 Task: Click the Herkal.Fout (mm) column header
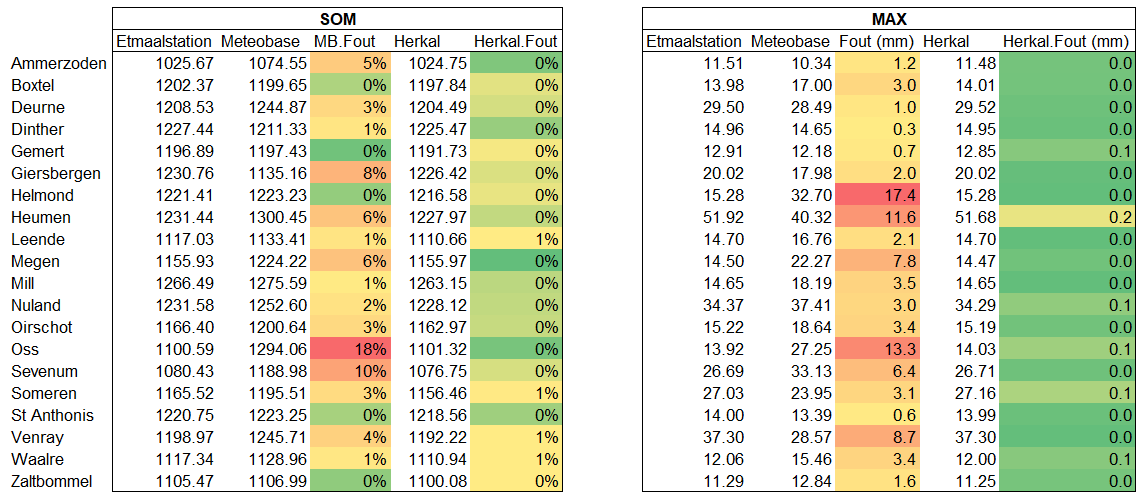[x=1066, y=41]
